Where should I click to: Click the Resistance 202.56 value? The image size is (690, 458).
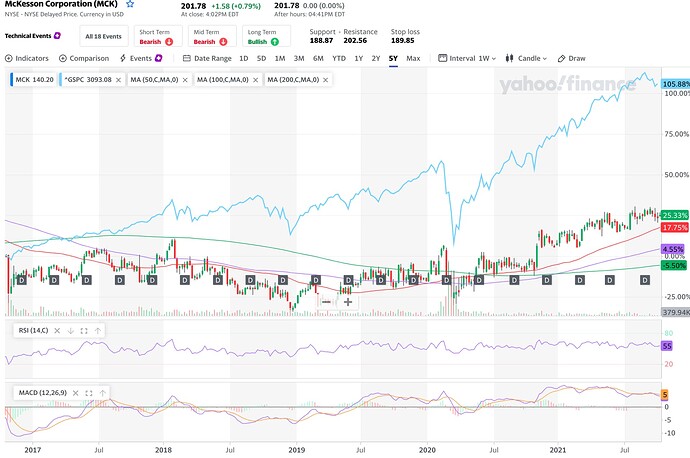coord(355,40)
